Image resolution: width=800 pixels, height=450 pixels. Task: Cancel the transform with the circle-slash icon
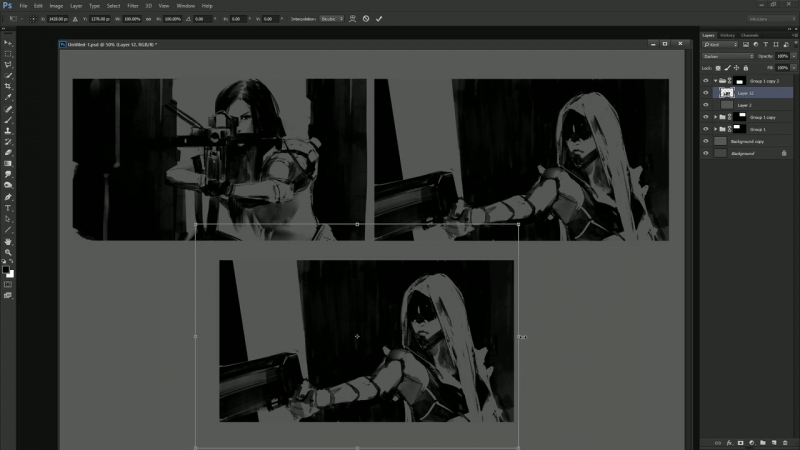tap(366, 18)
